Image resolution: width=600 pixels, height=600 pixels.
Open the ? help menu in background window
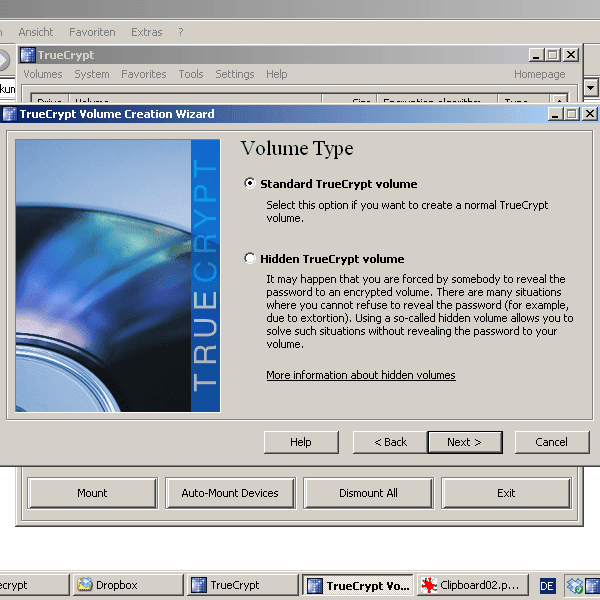181,32
